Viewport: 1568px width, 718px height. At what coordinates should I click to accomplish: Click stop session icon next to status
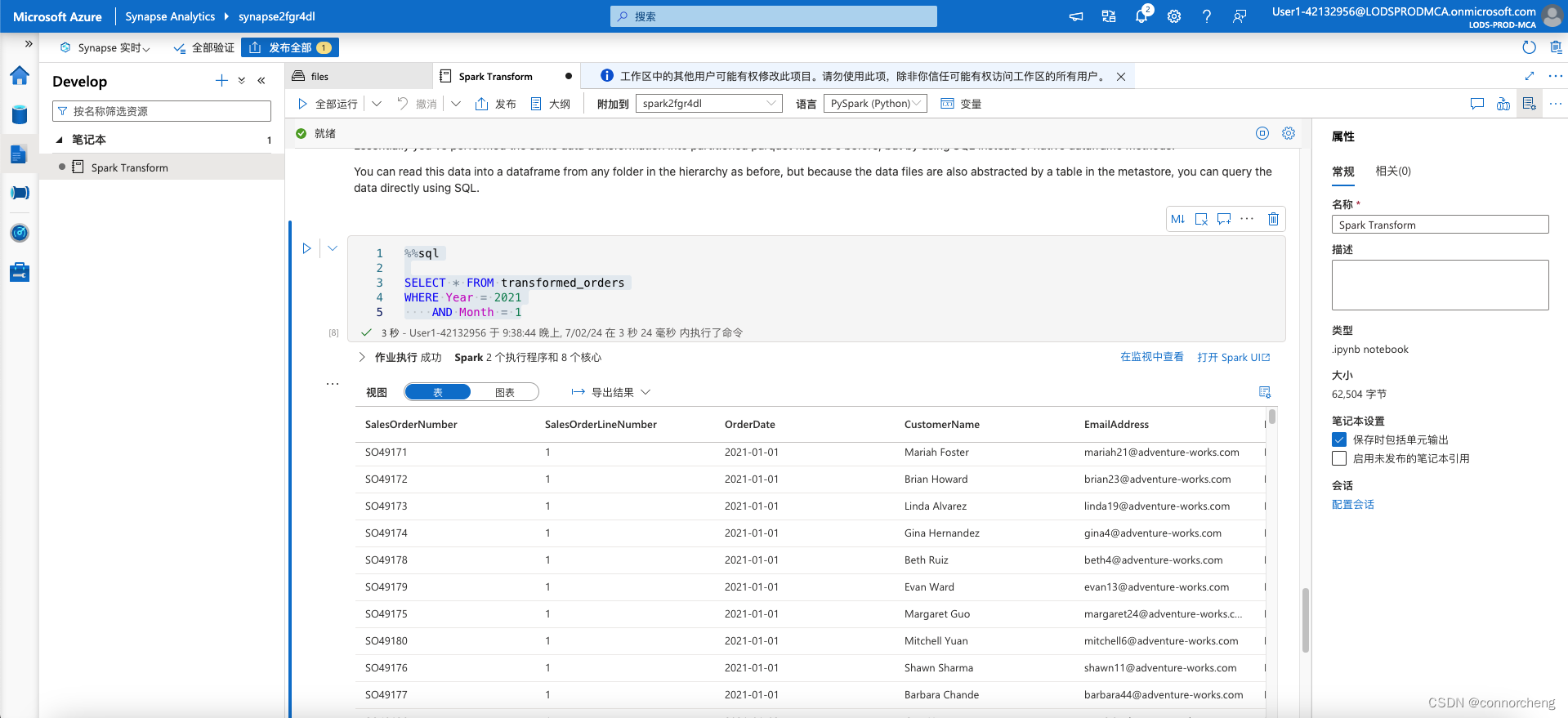pos(1262,133)
